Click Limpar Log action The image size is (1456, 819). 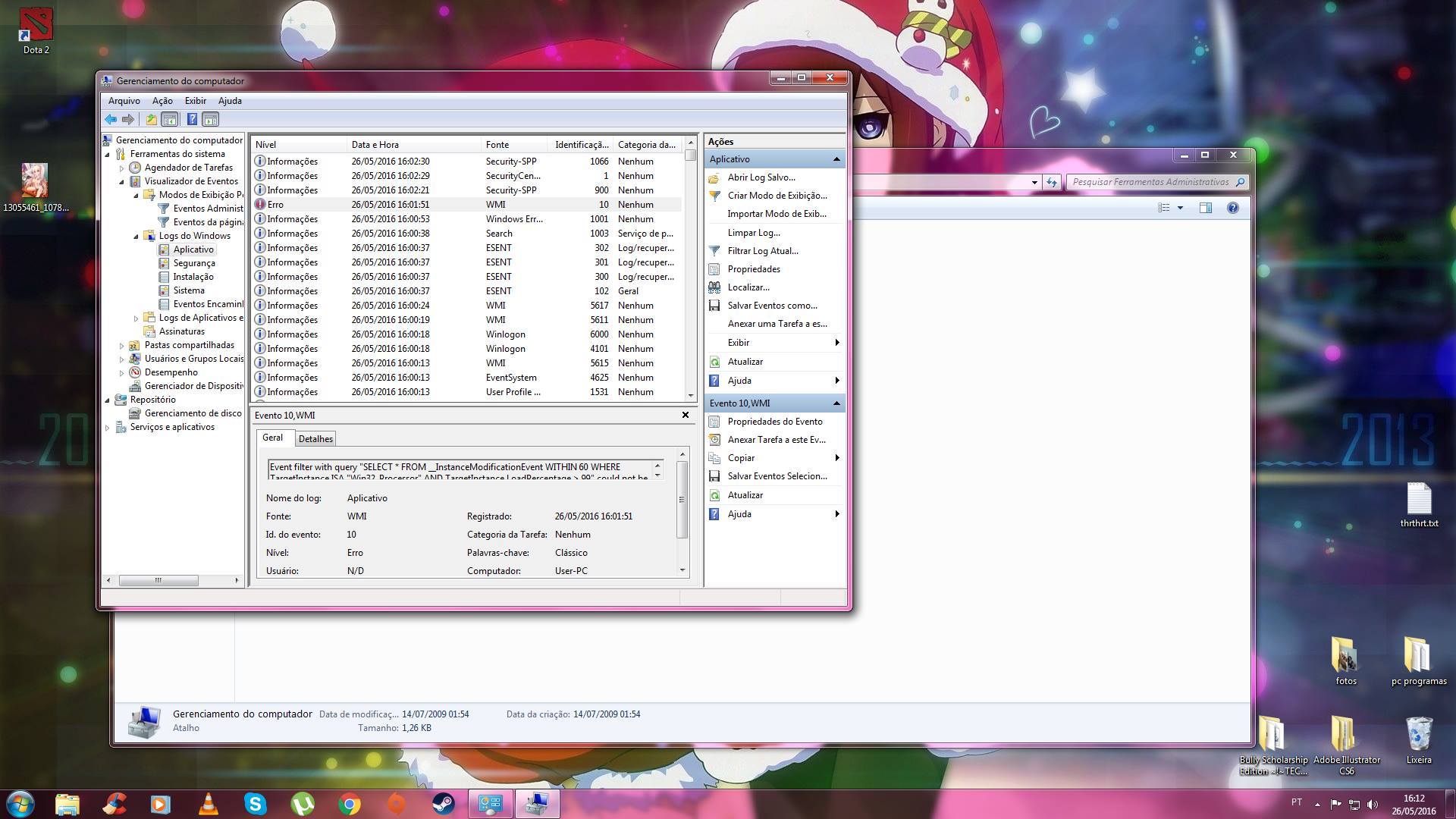coord(754,233)
